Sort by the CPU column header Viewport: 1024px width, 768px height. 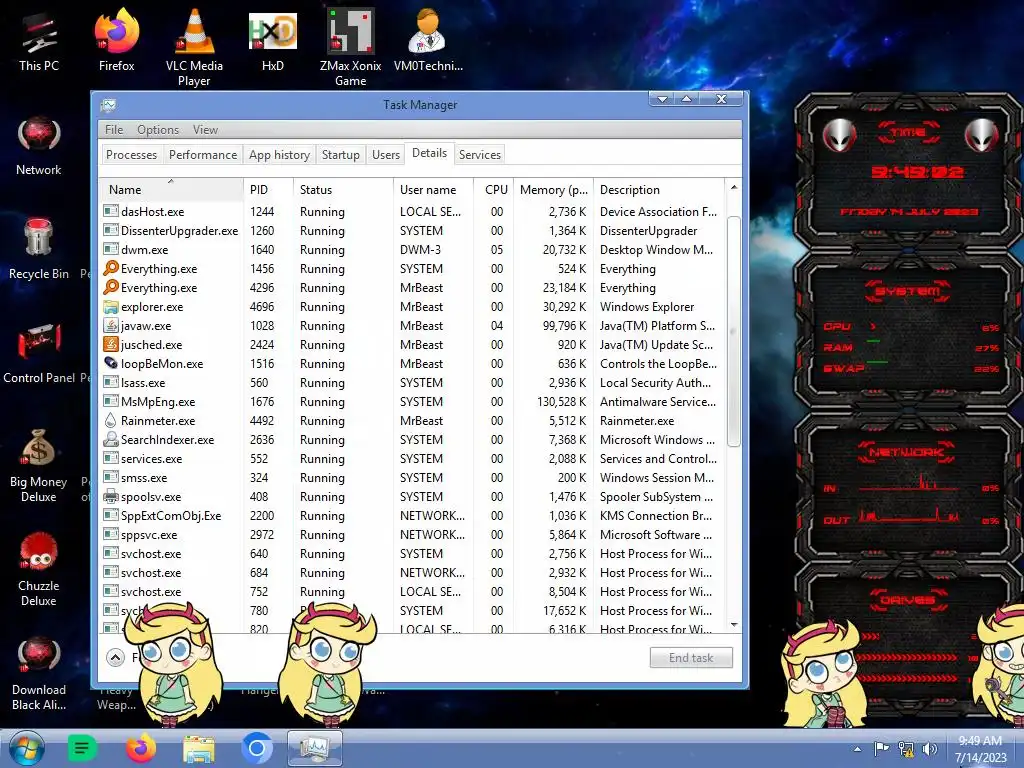tap(494, 189)
